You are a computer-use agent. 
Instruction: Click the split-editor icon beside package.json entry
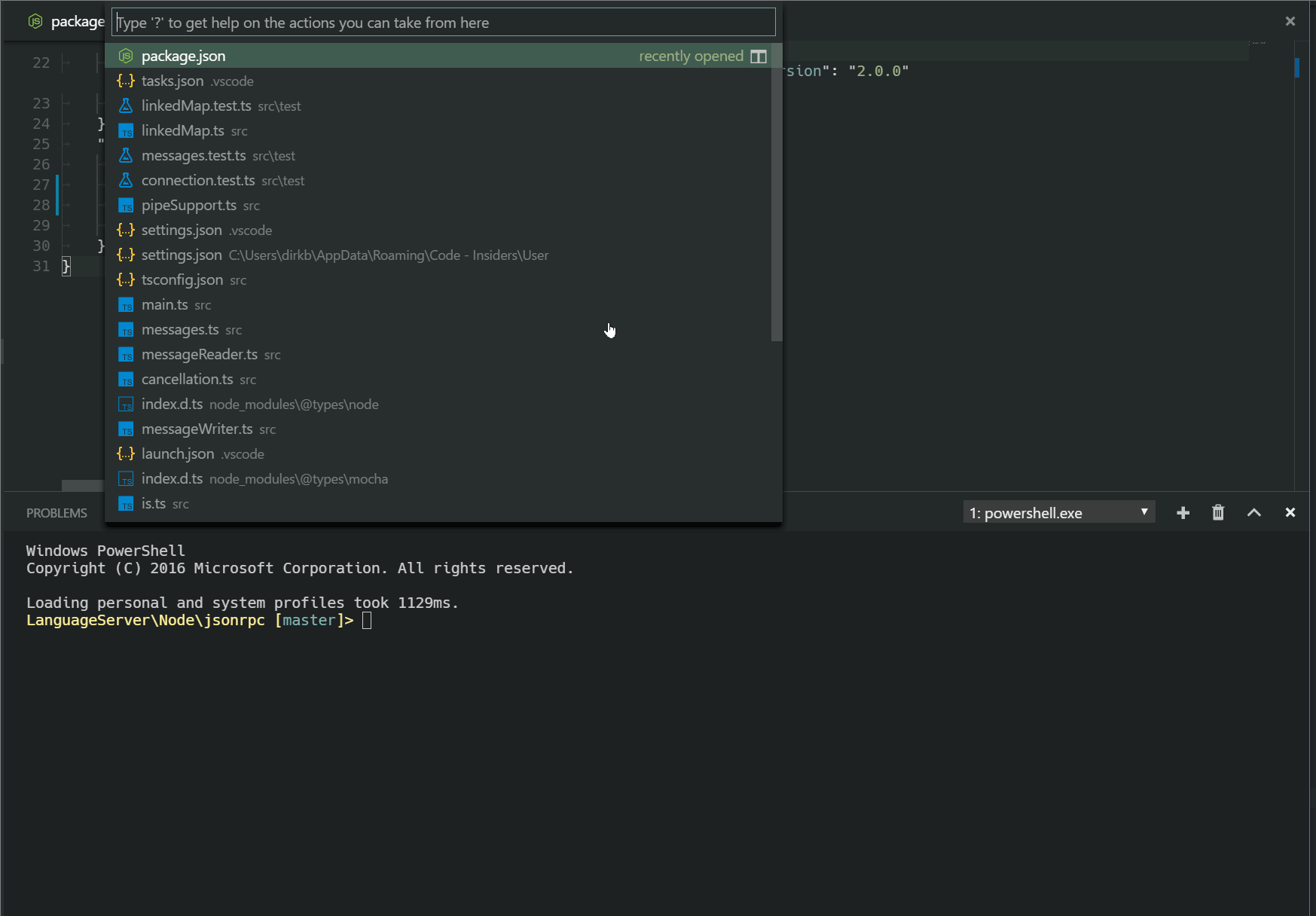pyautogui.click(x=758, y=56)
